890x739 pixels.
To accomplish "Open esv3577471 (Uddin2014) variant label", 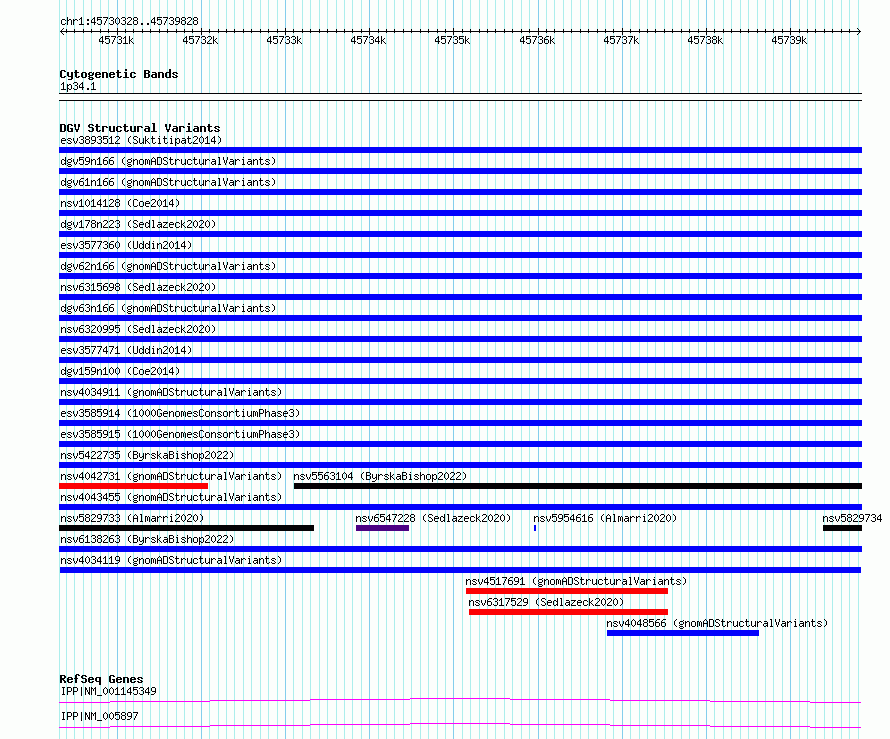I will point(126,350).
